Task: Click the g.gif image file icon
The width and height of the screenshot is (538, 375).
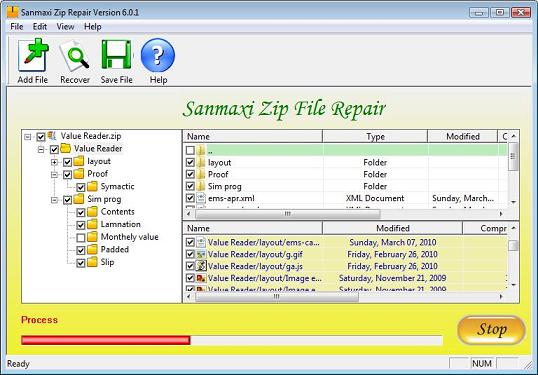Action: pyautogui.click(x=201, y=254)
